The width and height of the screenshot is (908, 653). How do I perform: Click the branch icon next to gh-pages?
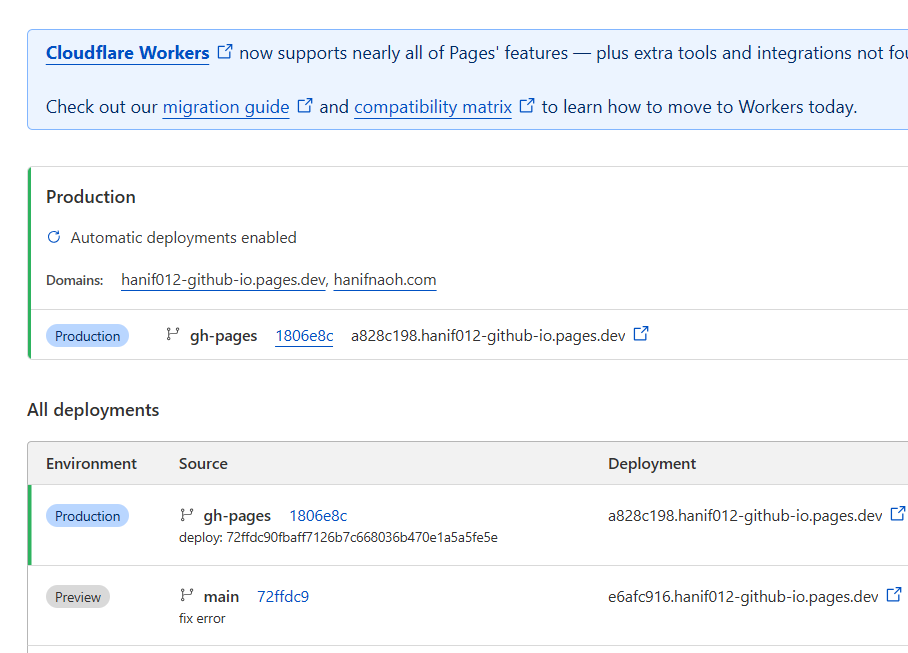coord(171,335)
